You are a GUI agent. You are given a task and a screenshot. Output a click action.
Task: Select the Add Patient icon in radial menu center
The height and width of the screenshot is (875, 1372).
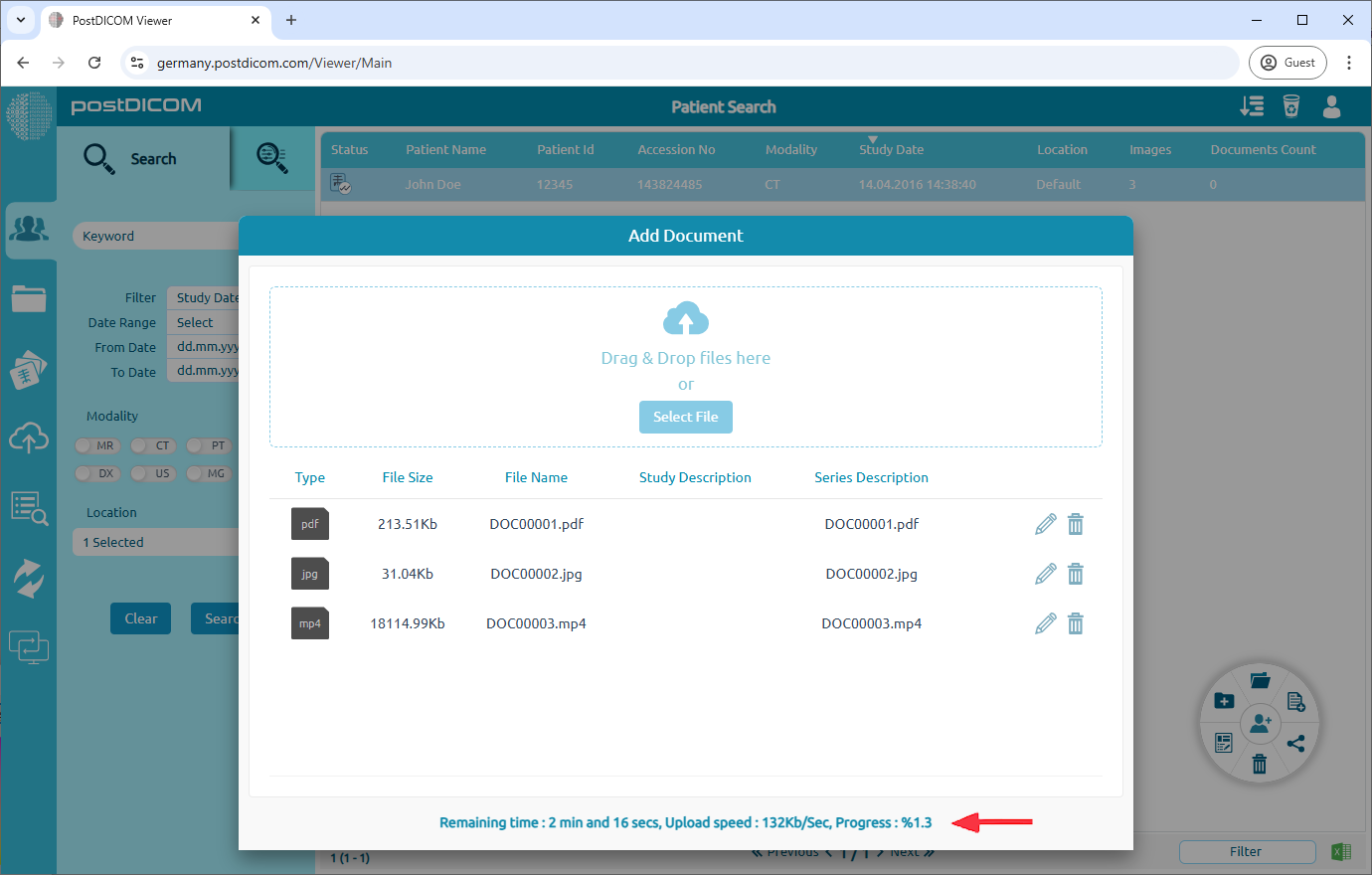(x=1260, y=723)
